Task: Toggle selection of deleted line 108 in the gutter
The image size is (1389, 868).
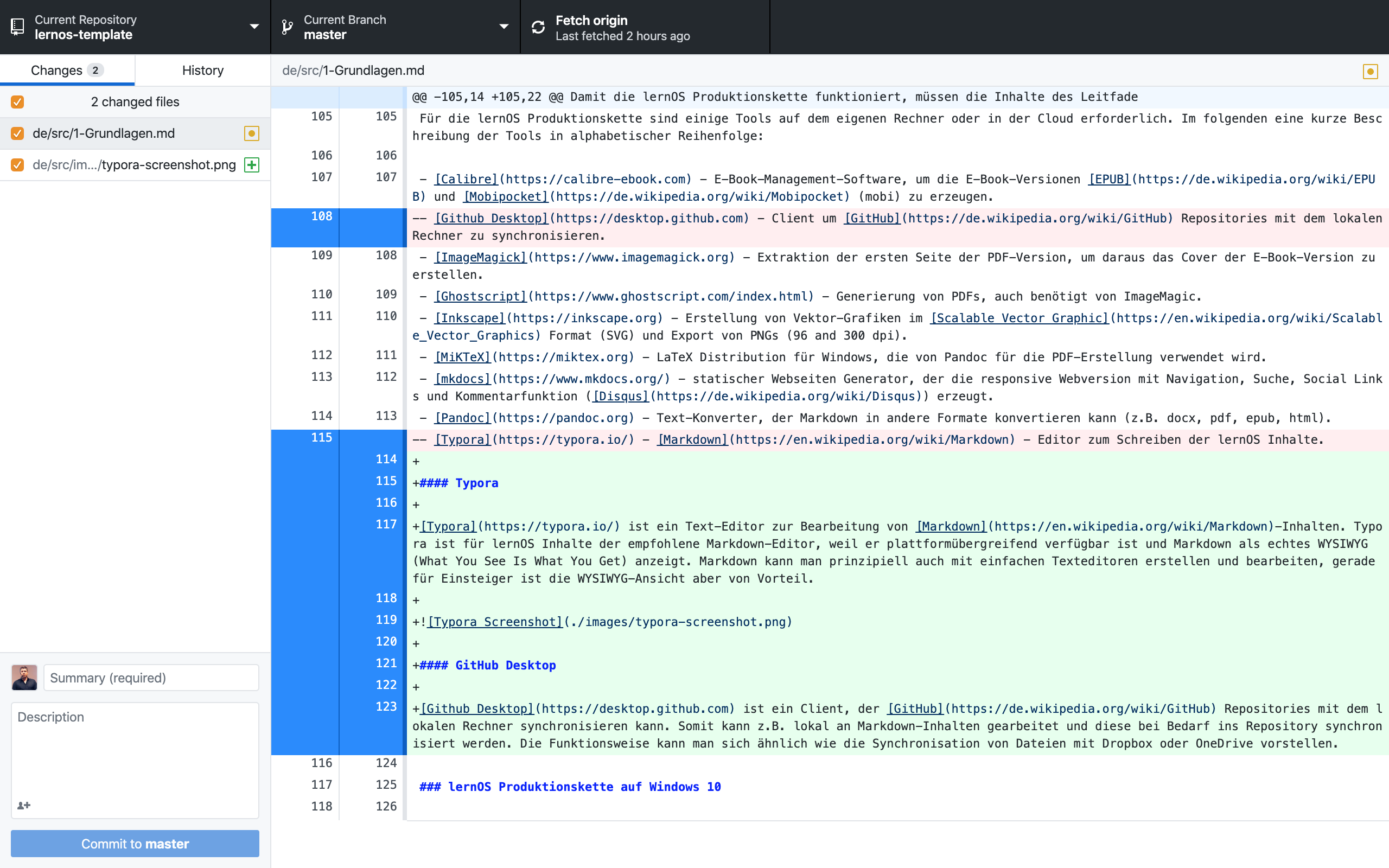Action: (x=339, y=227)
